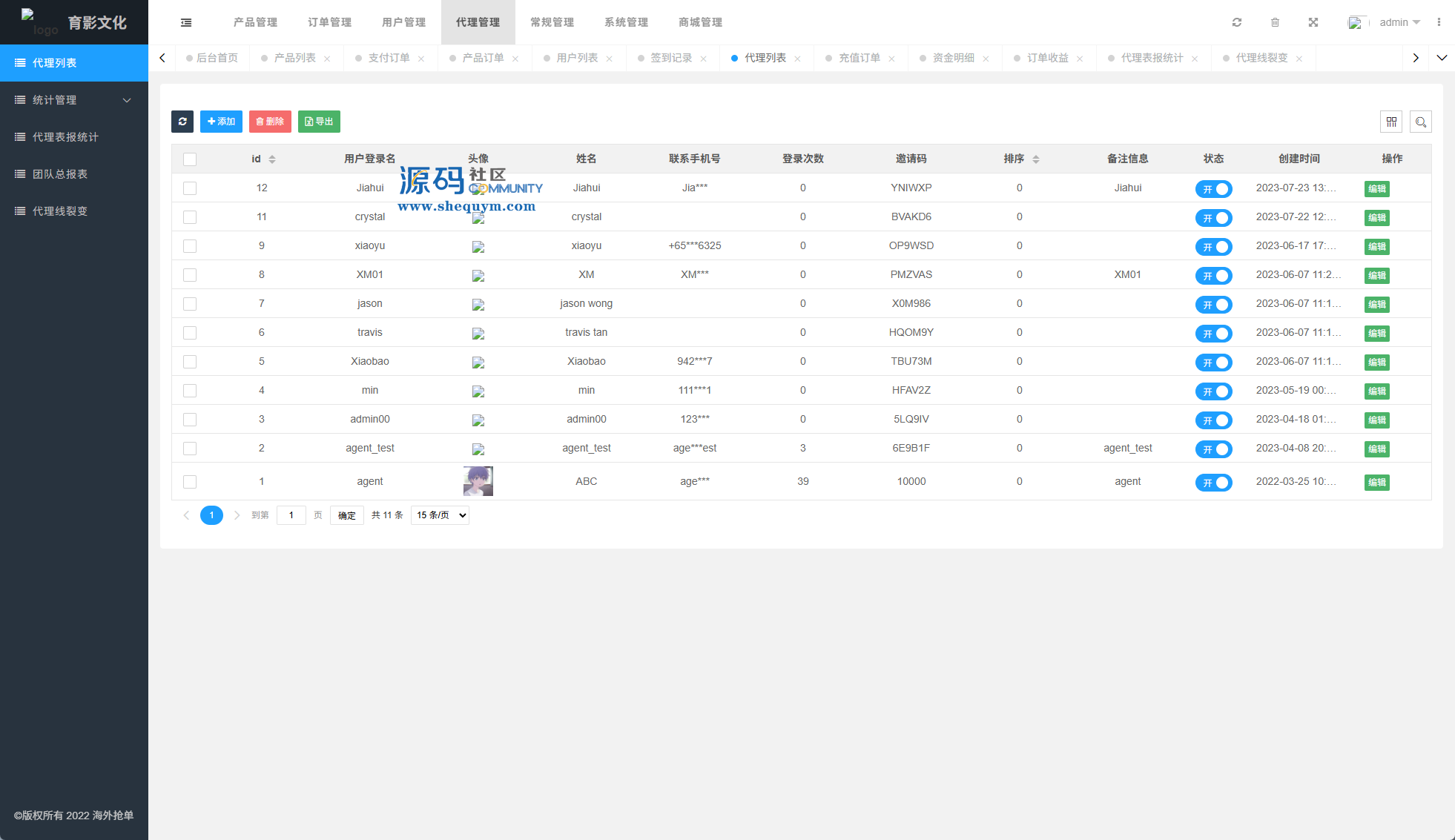This screenshot has width=1455, height=840.
Task: Click the blue 添加 button
Action: tap(221, 122)
